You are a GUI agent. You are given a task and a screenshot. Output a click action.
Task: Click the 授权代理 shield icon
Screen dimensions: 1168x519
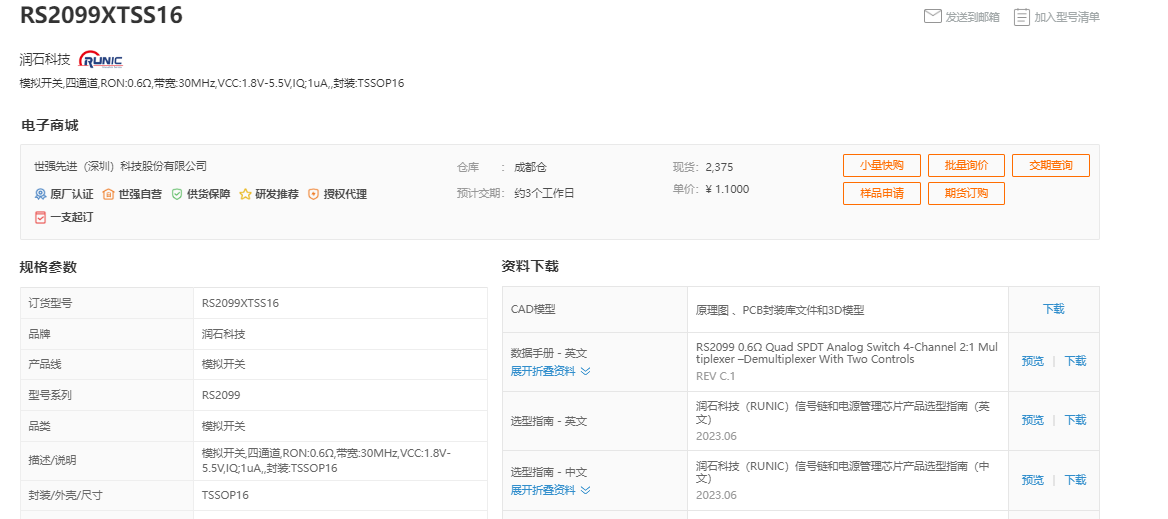314,194
